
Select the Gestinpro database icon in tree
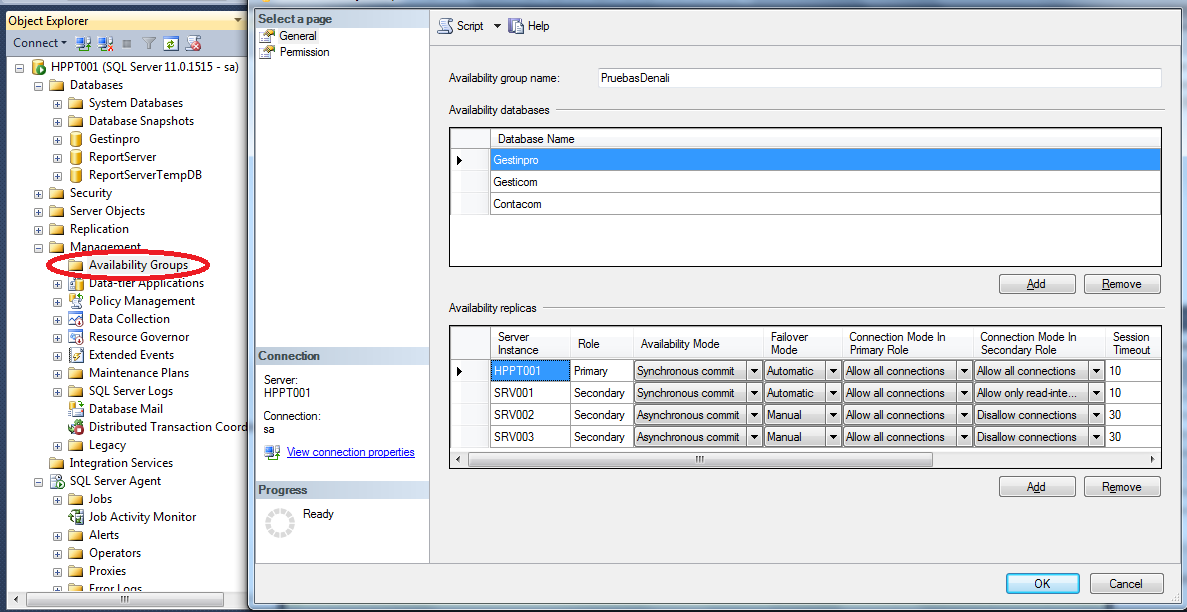pyautogui.click(x=75, y=139)
